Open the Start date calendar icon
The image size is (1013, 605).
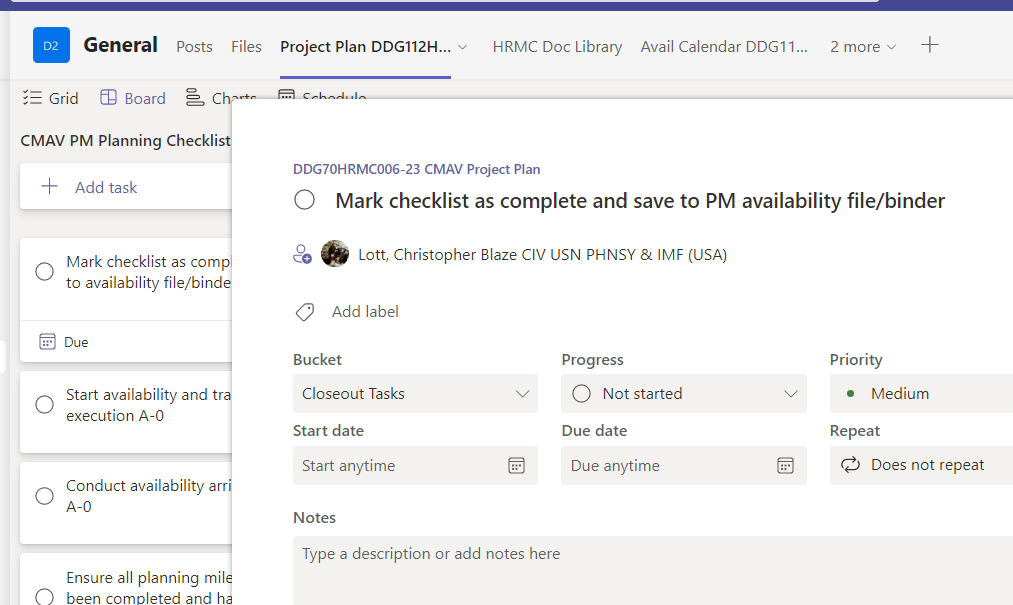coord(516,465)
